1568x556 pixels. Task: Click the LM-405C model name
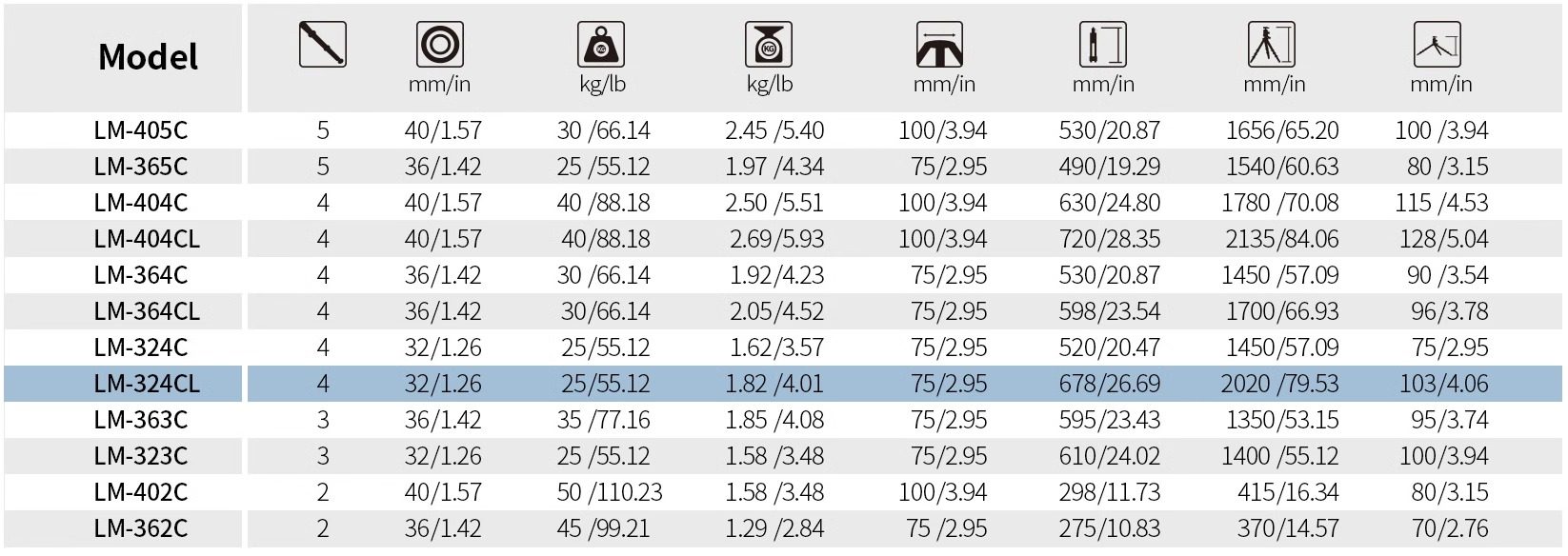141,130
